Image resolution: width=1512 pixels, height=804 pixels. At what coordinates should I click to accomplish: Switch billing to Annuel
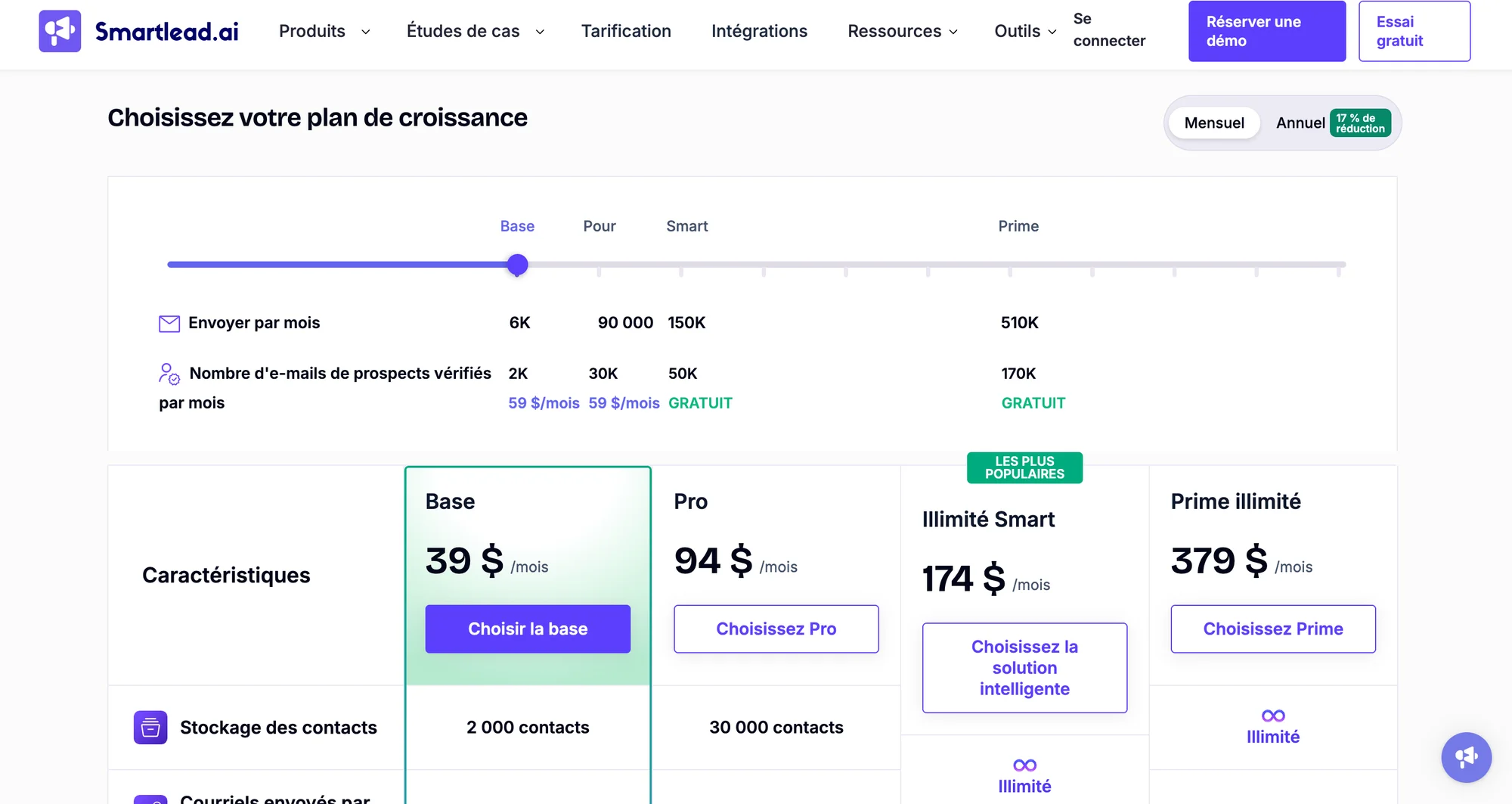[x=1300, y=123]
